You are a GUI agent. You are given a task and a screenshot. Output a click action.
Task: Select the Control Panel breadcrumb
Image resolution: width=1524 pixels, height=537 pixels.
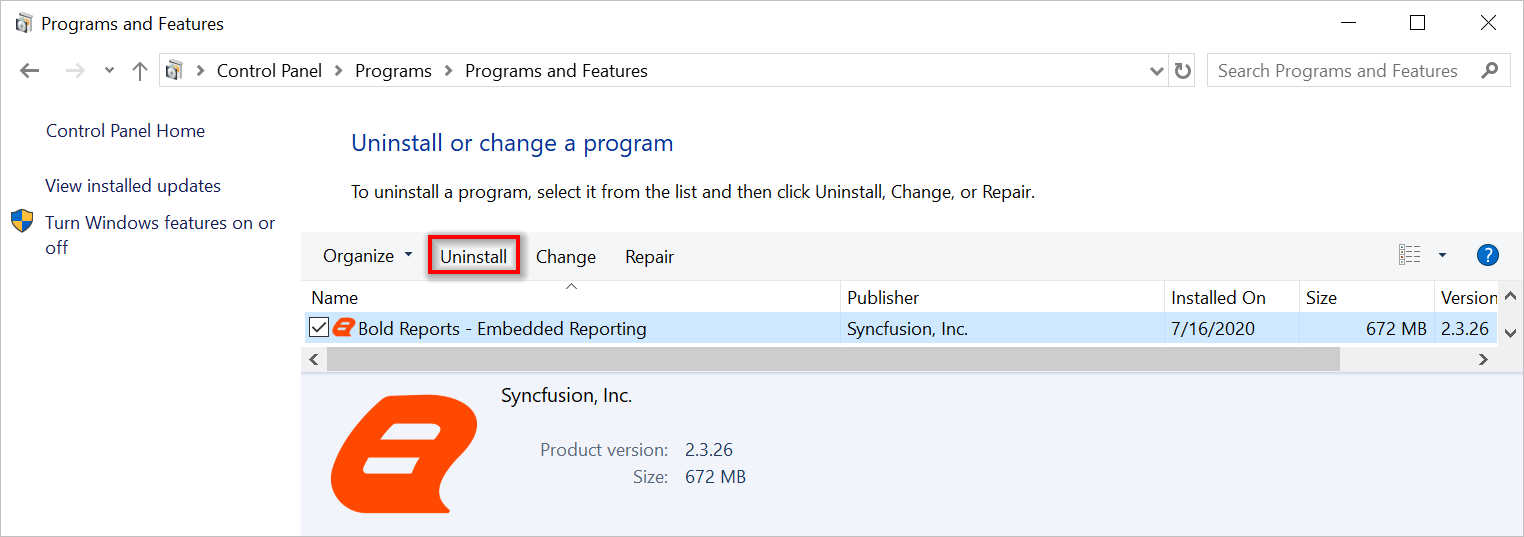(269, 71)
